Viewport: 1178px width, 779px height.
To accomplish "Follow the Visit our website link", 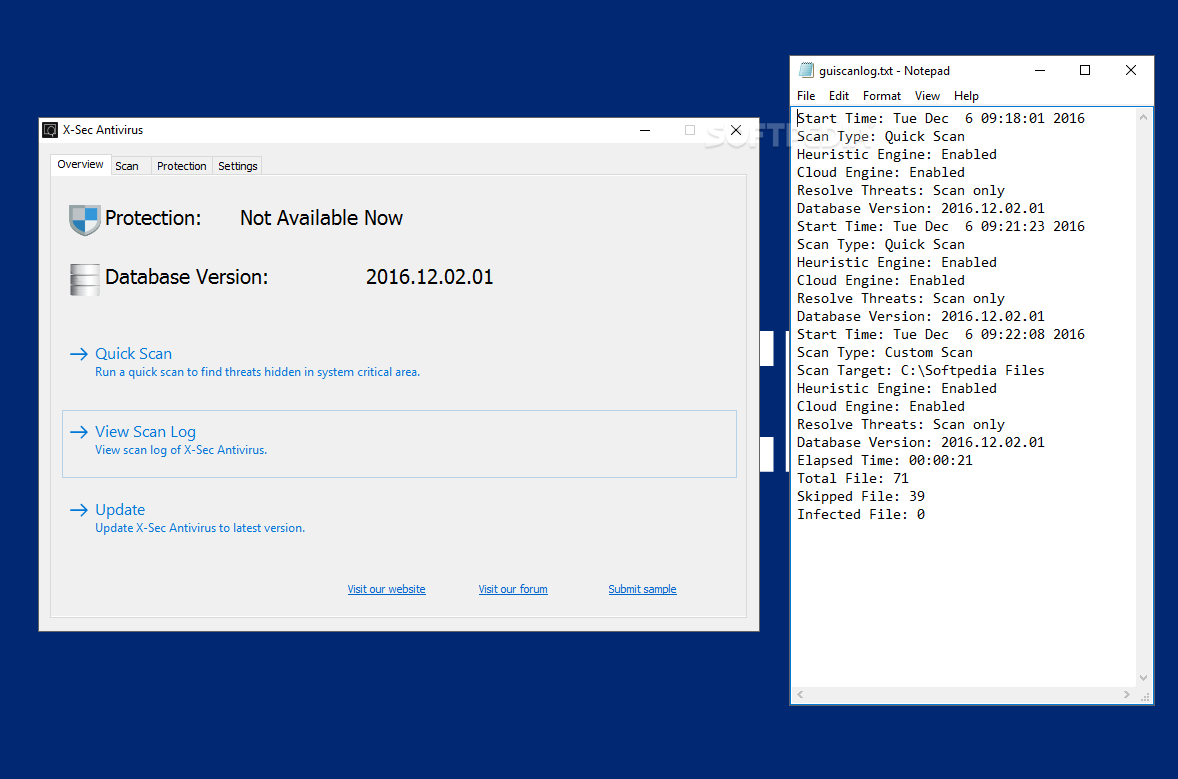I will pyautogui.click(x=386, y=589).
